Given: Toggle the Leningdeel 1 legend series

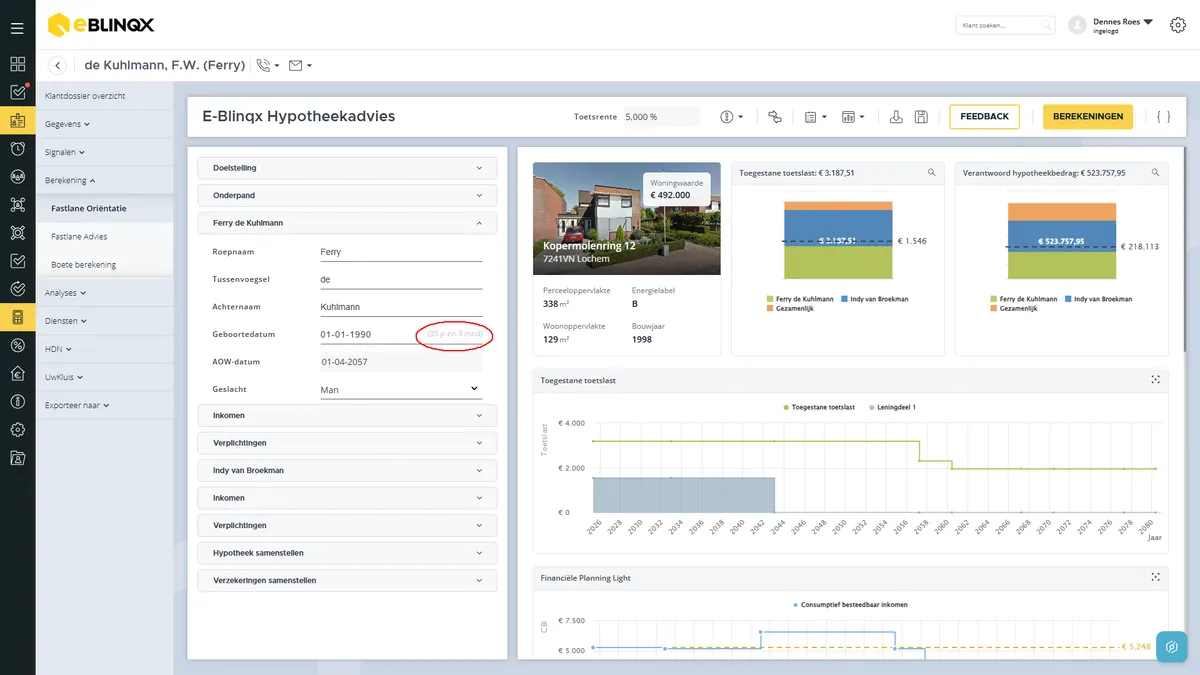Looking at the screenshot, I should (x=892, y=407).
